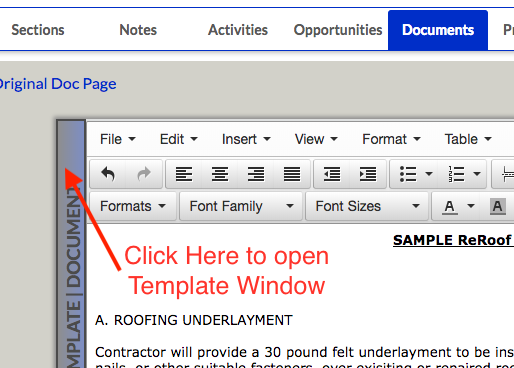Image resolution: width=514 pixels, height=368 pixels.
Task: Apply the text color A button
Action: 450,207
